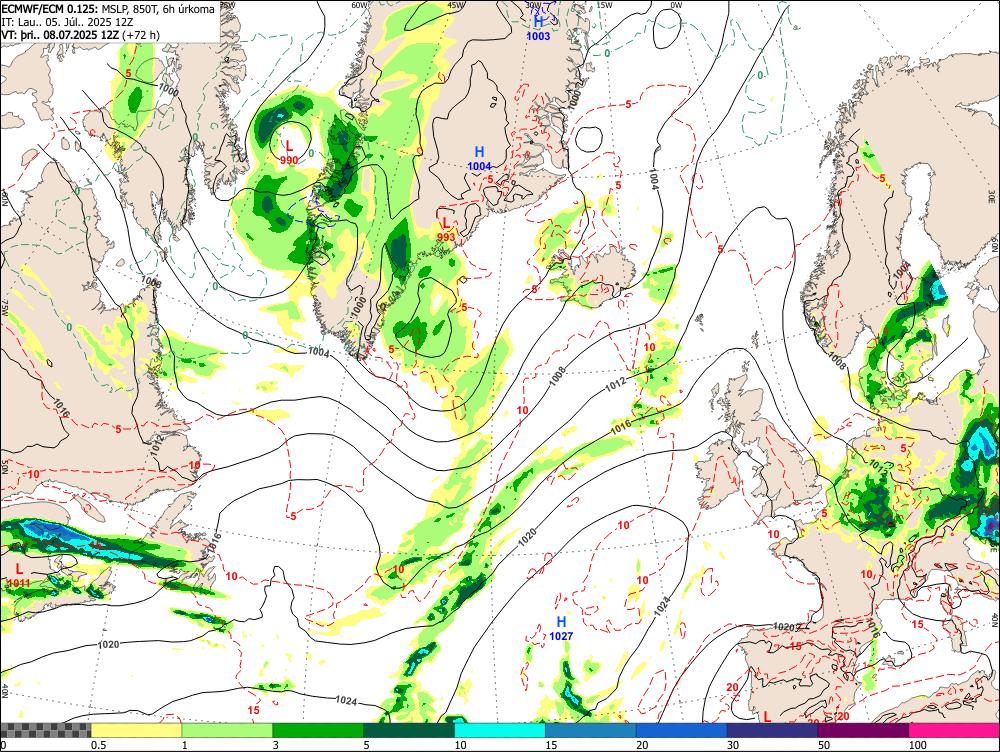This screenshot has height=752, width=1000.
Task: Click the high pressure label 'H 1027'
Action: tap(561, 628)
